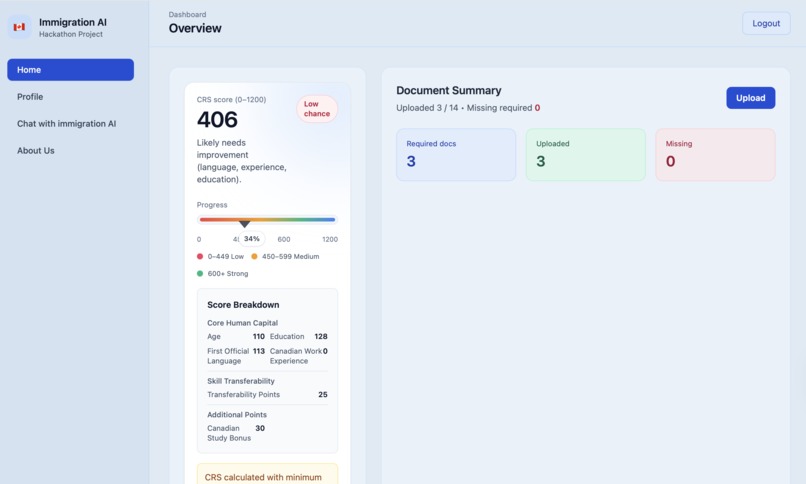Image resolution: width=806 pixels, height=484 pixels.
Task: Click the Progress label
Action: point(212,204)
